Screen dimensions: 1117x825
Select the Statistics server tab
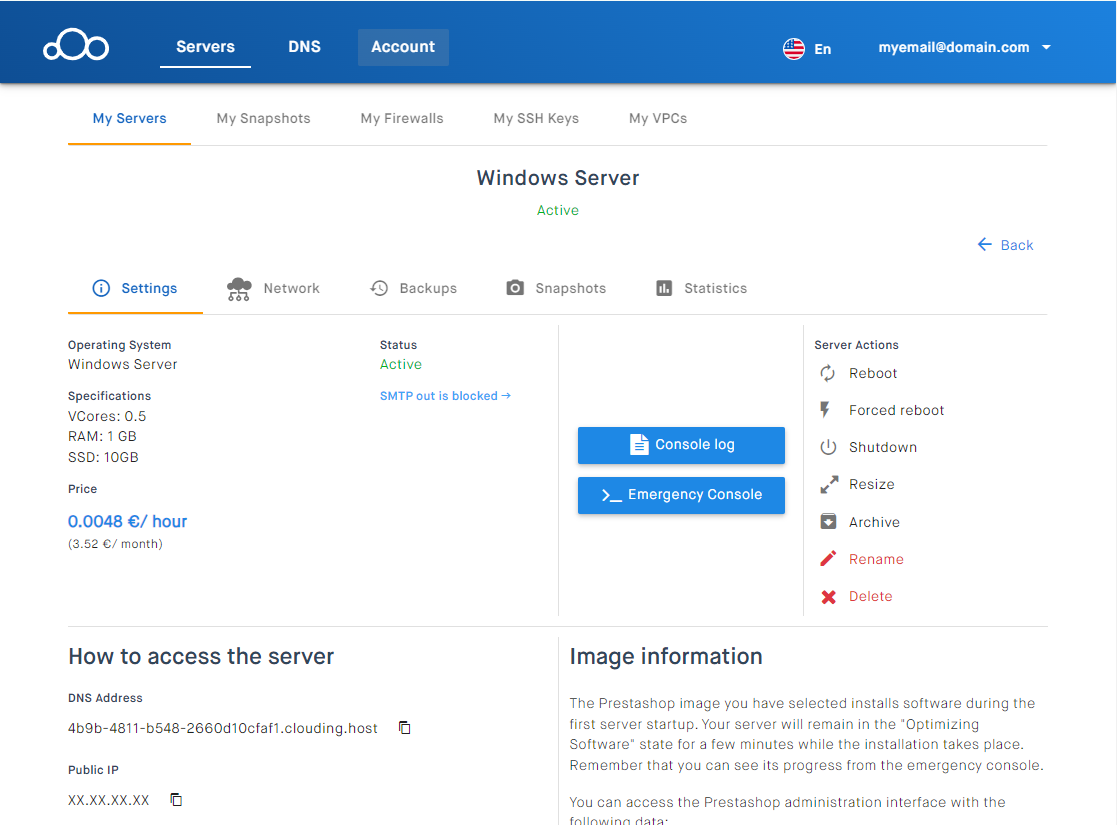point(702,288)
